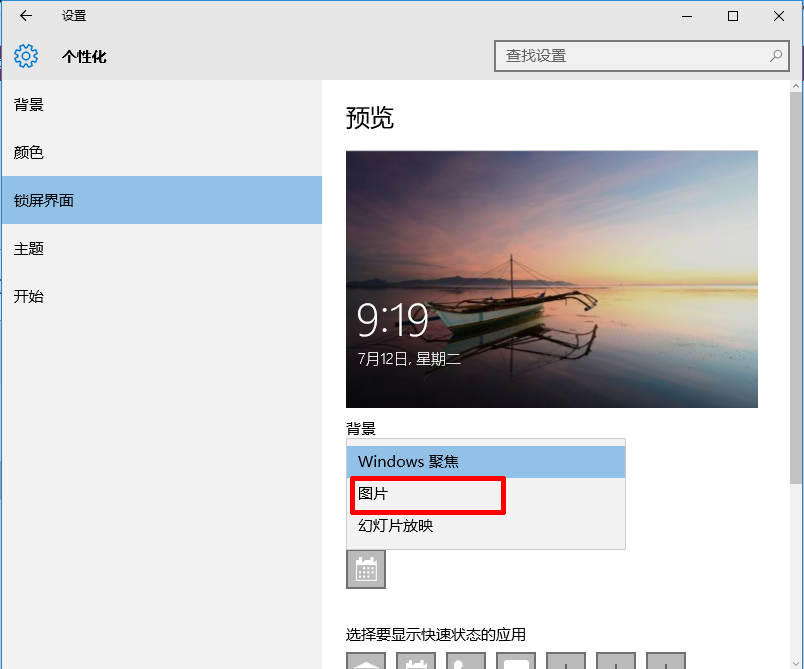Choose 幻灯片放映 as lock screen background

[x=428, y=525]
